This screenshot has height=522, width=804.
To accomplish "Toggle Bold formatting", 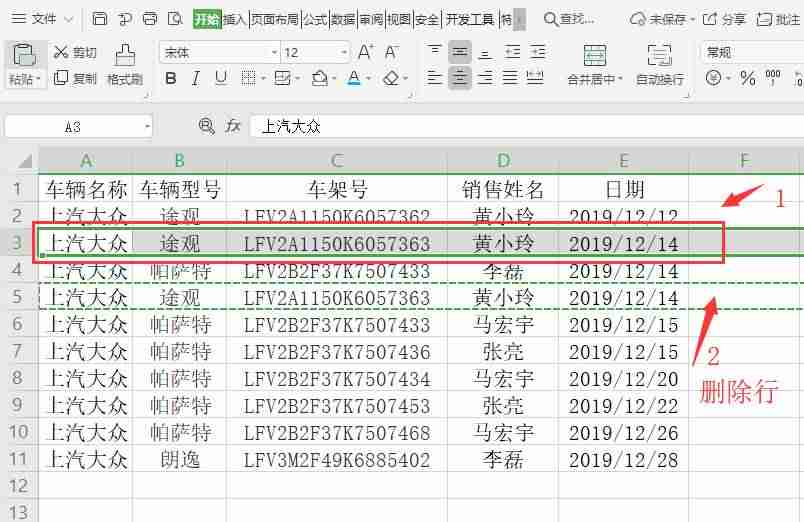I will tap(171, 78).
